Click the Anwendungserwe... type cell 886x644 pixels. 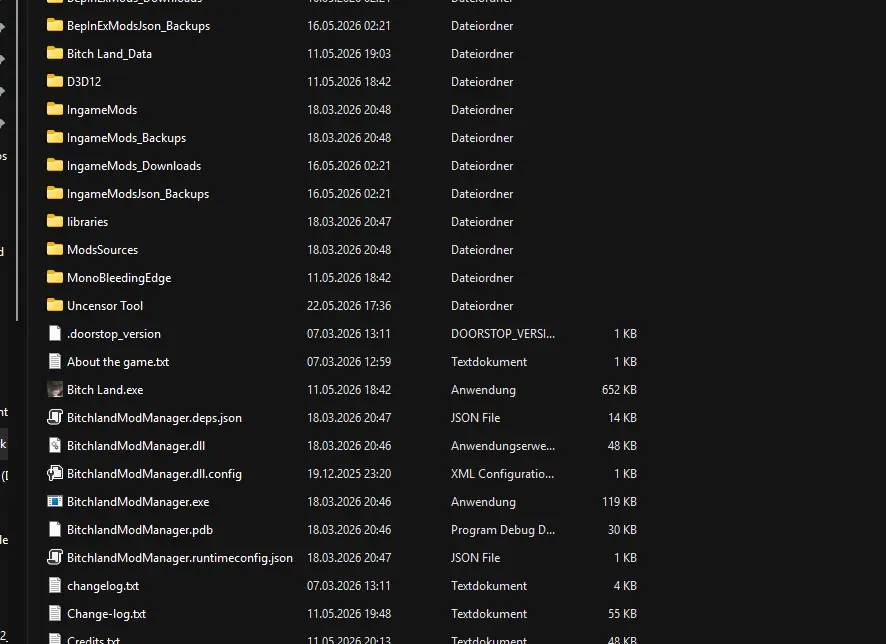[x=502, y=446]
